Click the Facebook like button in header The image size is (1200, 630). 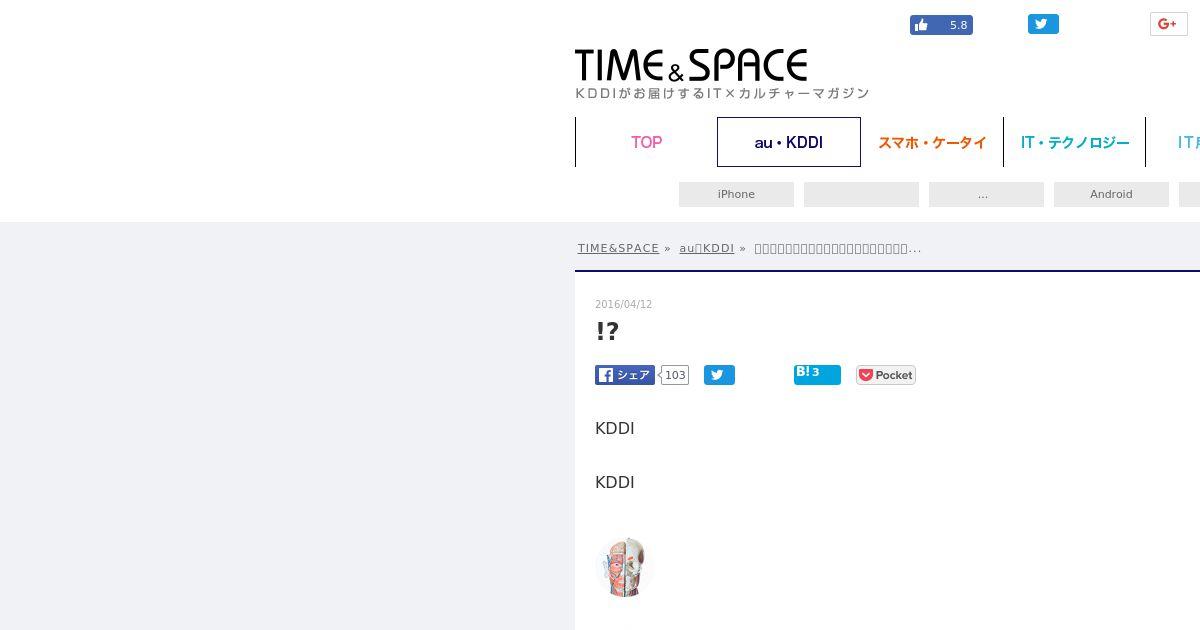tap(941, 25)
